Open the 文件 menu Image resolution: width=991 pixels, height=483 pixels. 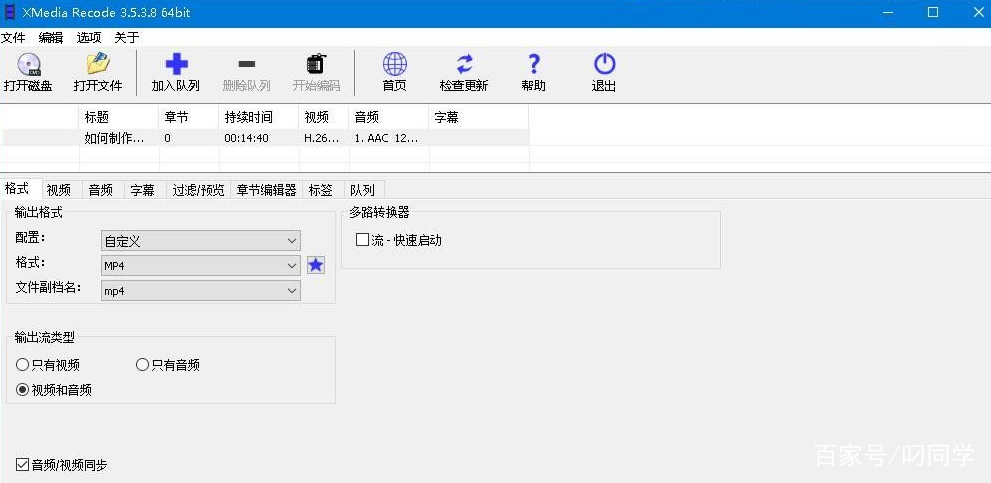[x=13, y=38]
